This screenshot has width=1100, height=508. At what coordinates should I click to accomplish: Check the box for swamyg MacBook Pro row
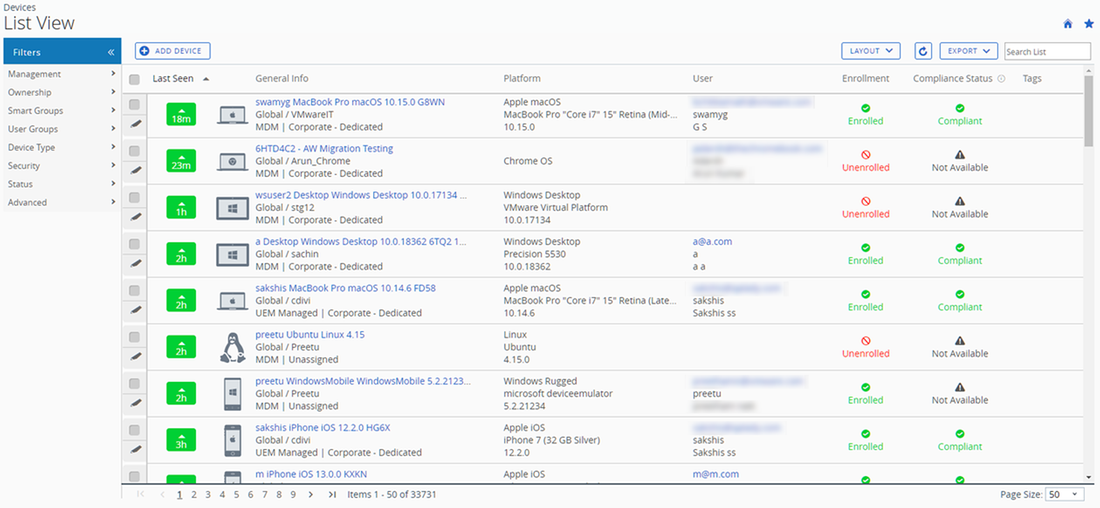(x=135, y=104)
